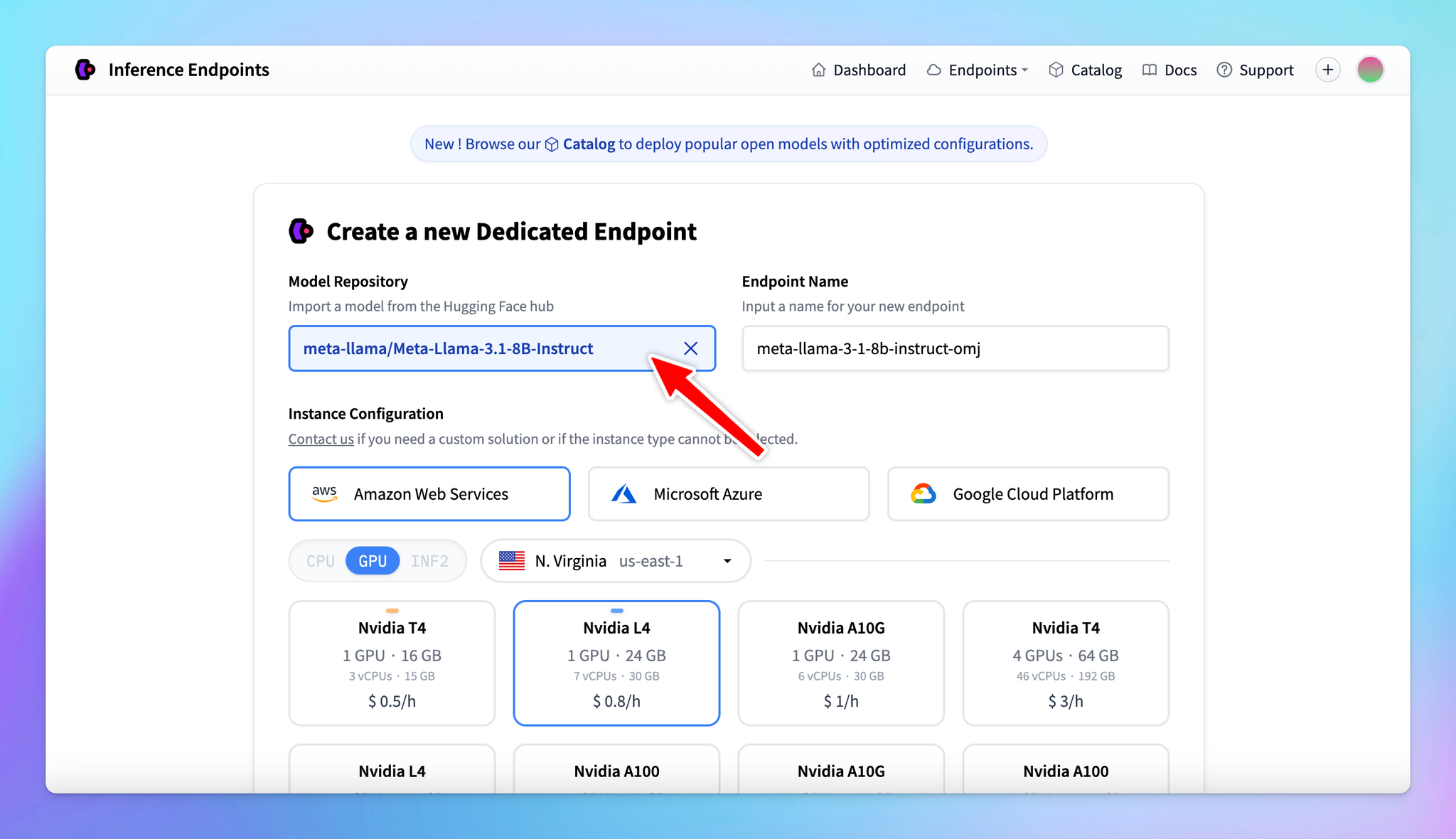Click the cube icon in the Catalog banner
The width and height of the screenshot is (1456, 839).
click(x=552, y=144)
